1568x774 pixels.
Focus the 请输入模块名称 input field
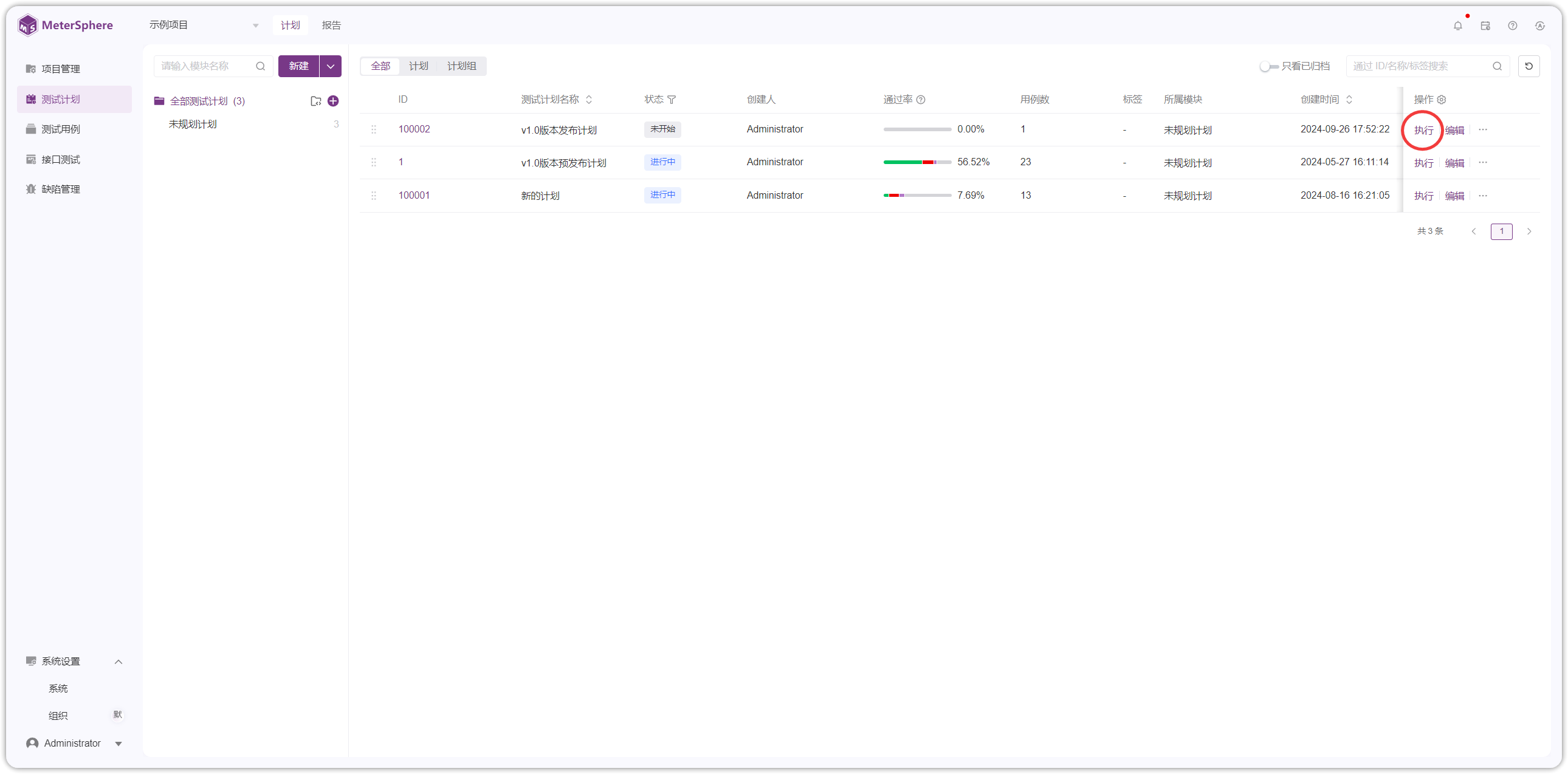tap(213, 66)
